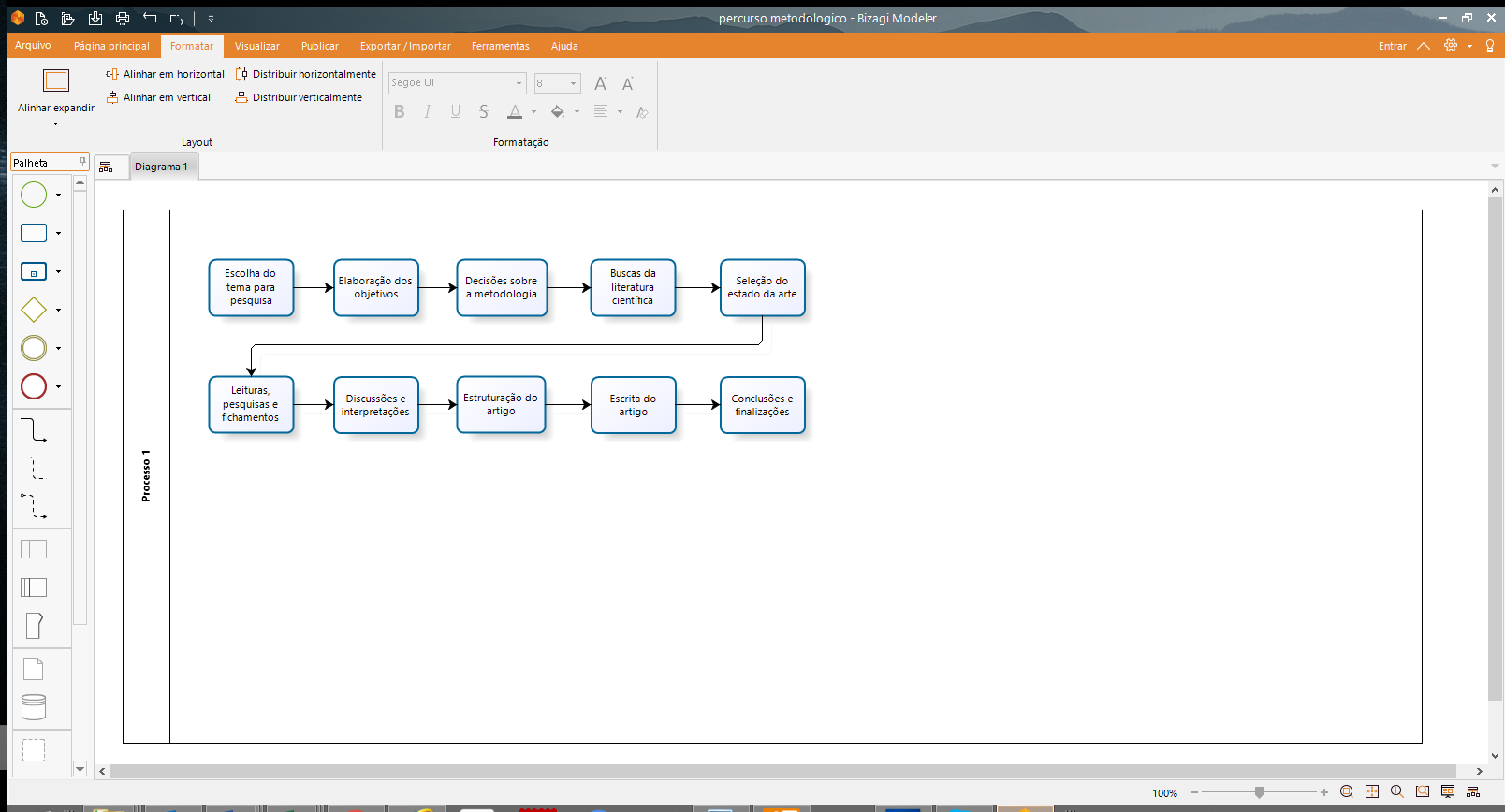The width and height of the screenshot is (1505, 812).
Task: Expand the Alinhar expandir dropdown
Action: pos(55,123)
